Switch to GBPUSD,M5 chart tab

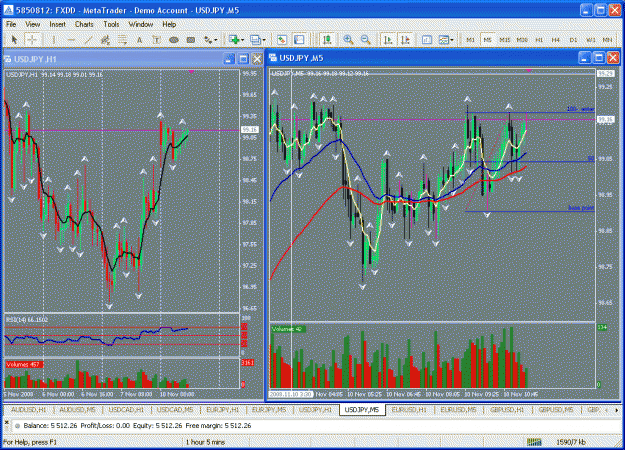coord(556,410)
